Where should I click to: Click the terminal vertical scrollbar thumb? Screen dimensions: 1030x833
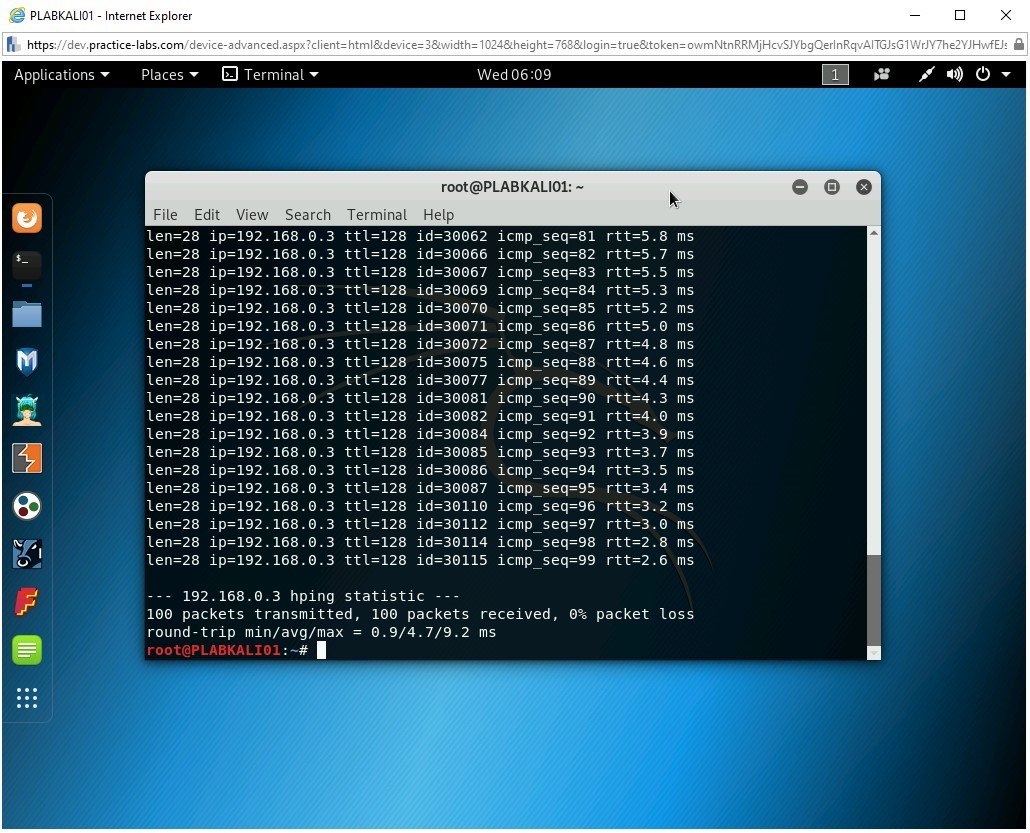point(873,600)
